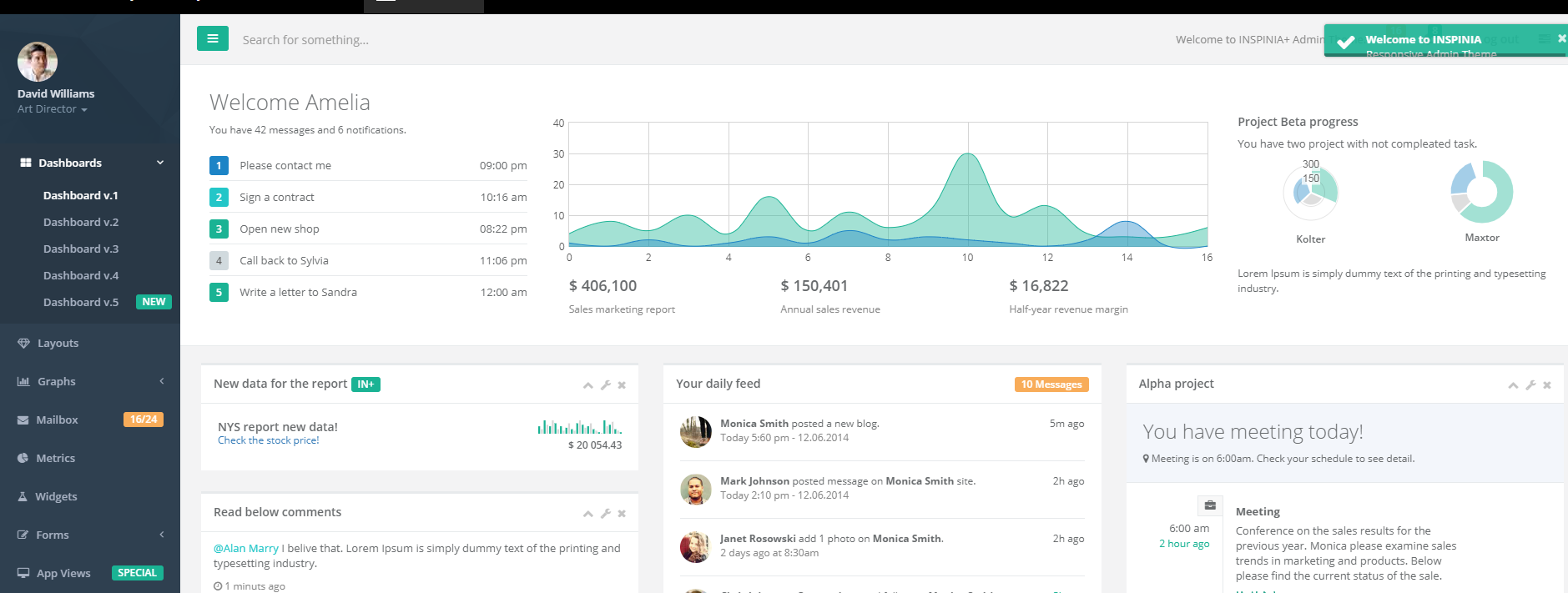This screenshot has height=593, width=1568.
Task: Click the Maxtor donut chart
Action: [x=1481, y=192]
